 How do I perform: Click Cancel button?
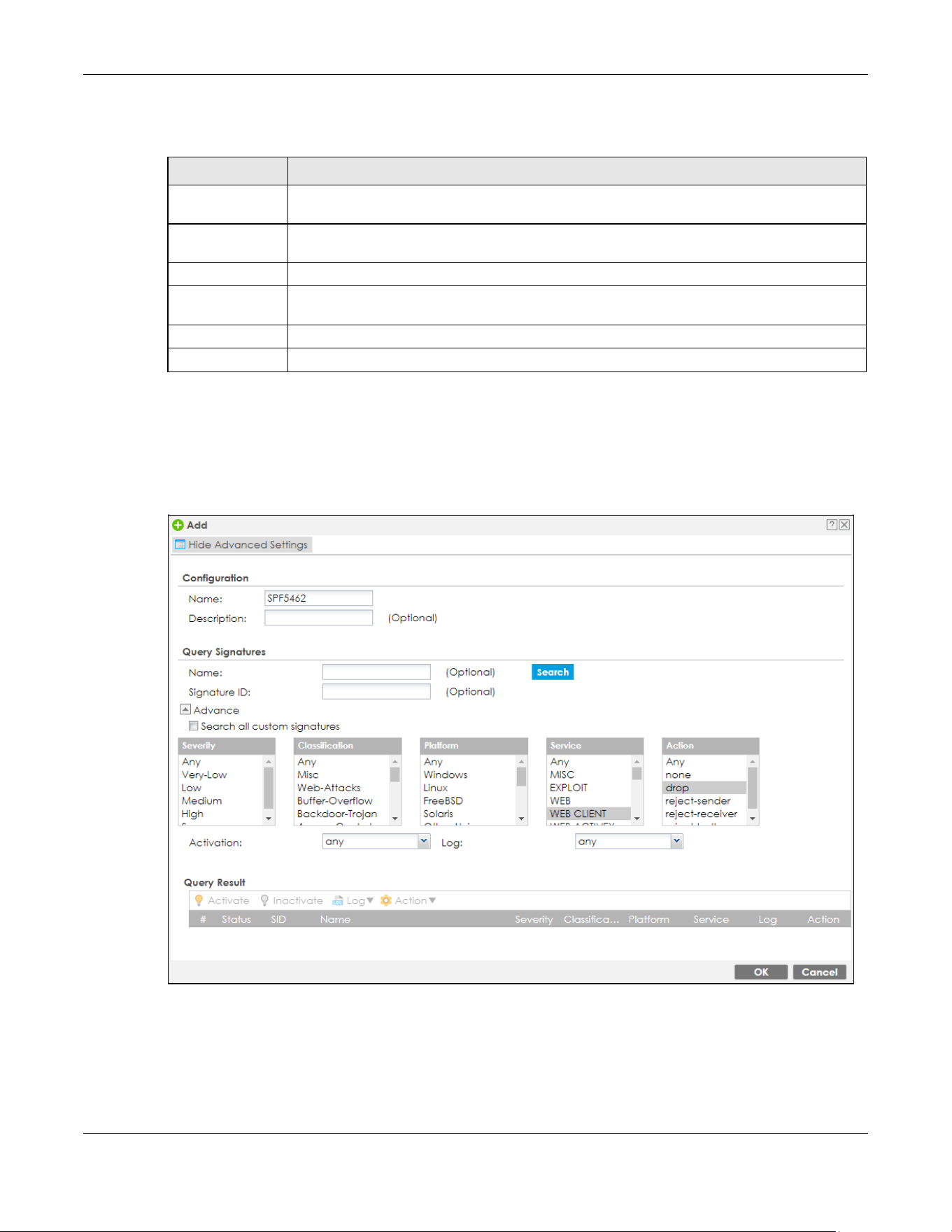tap(820, 972)
